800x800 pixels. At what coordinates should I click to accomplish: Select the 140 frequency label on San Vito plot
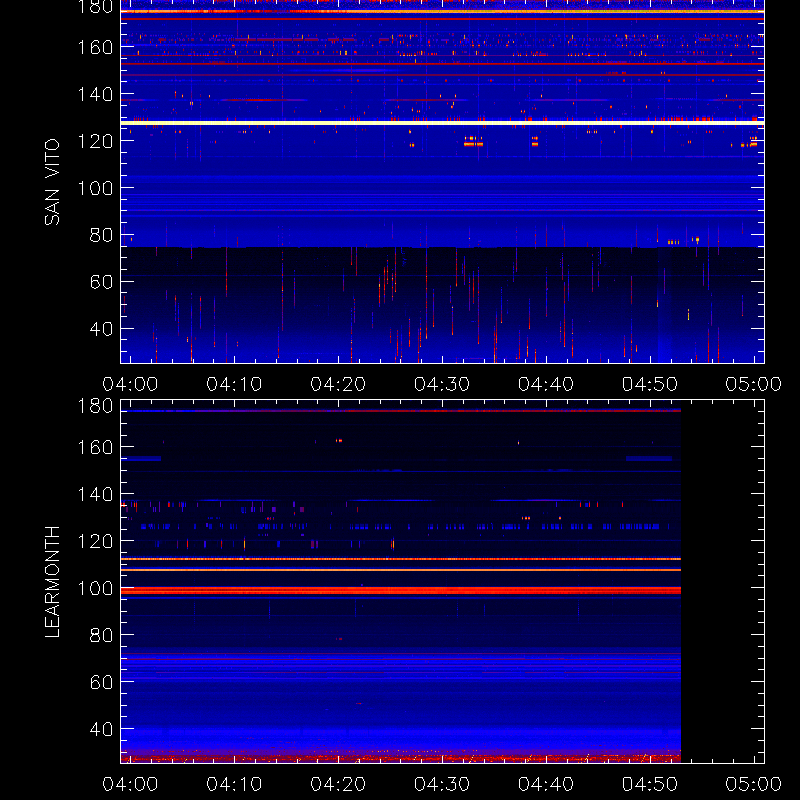pos(95,94)
